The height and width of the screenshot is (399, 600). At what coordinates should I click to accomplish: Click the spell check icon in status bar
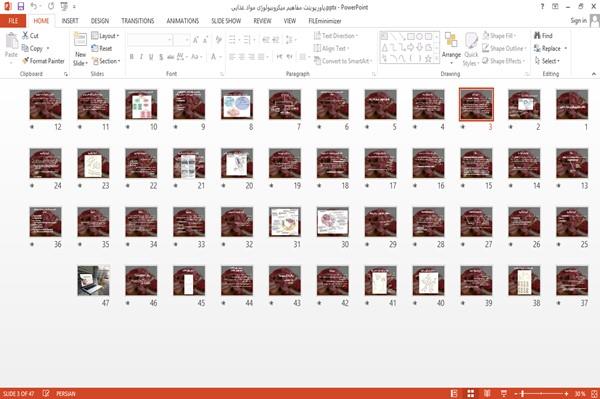point(46,393)
